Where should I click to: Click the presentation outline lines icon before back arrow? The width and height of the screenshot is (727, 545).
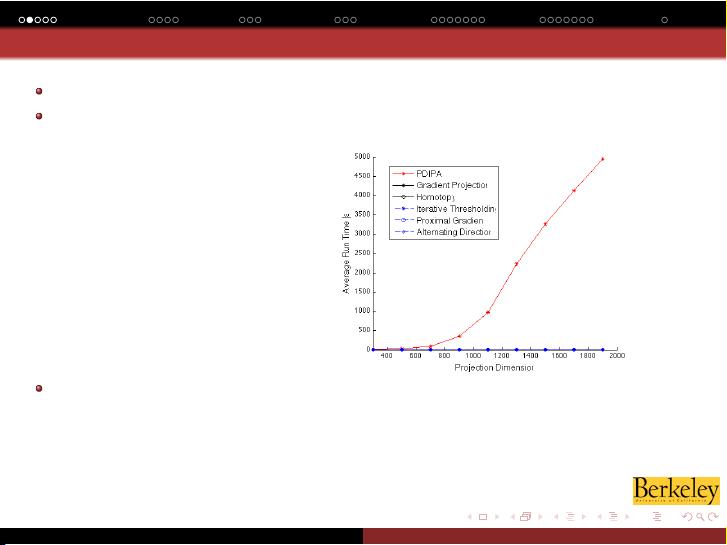click(x=656, y=517)
